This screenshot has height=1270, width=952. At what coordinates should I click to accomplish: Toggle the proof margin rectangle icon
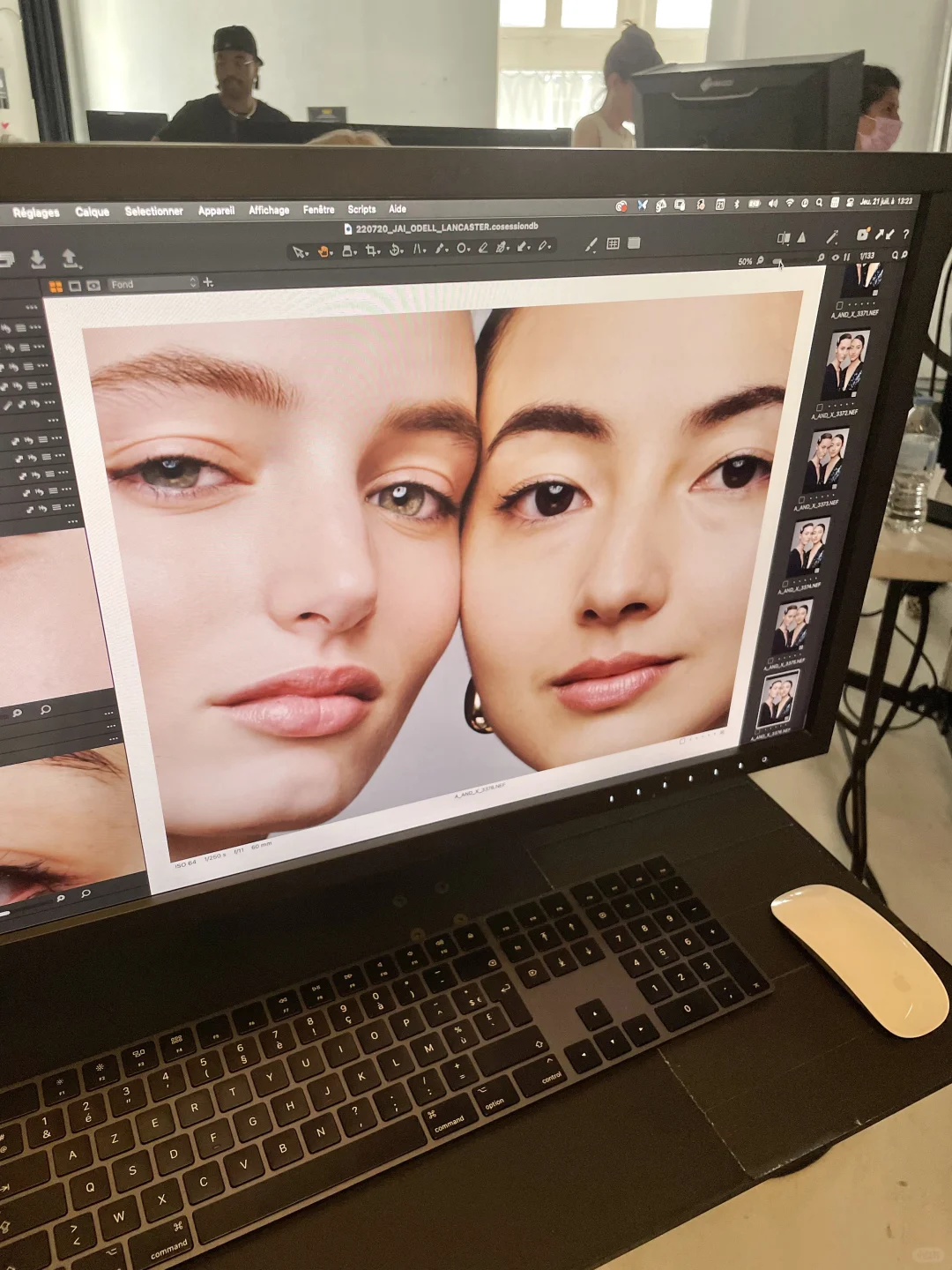634,243
